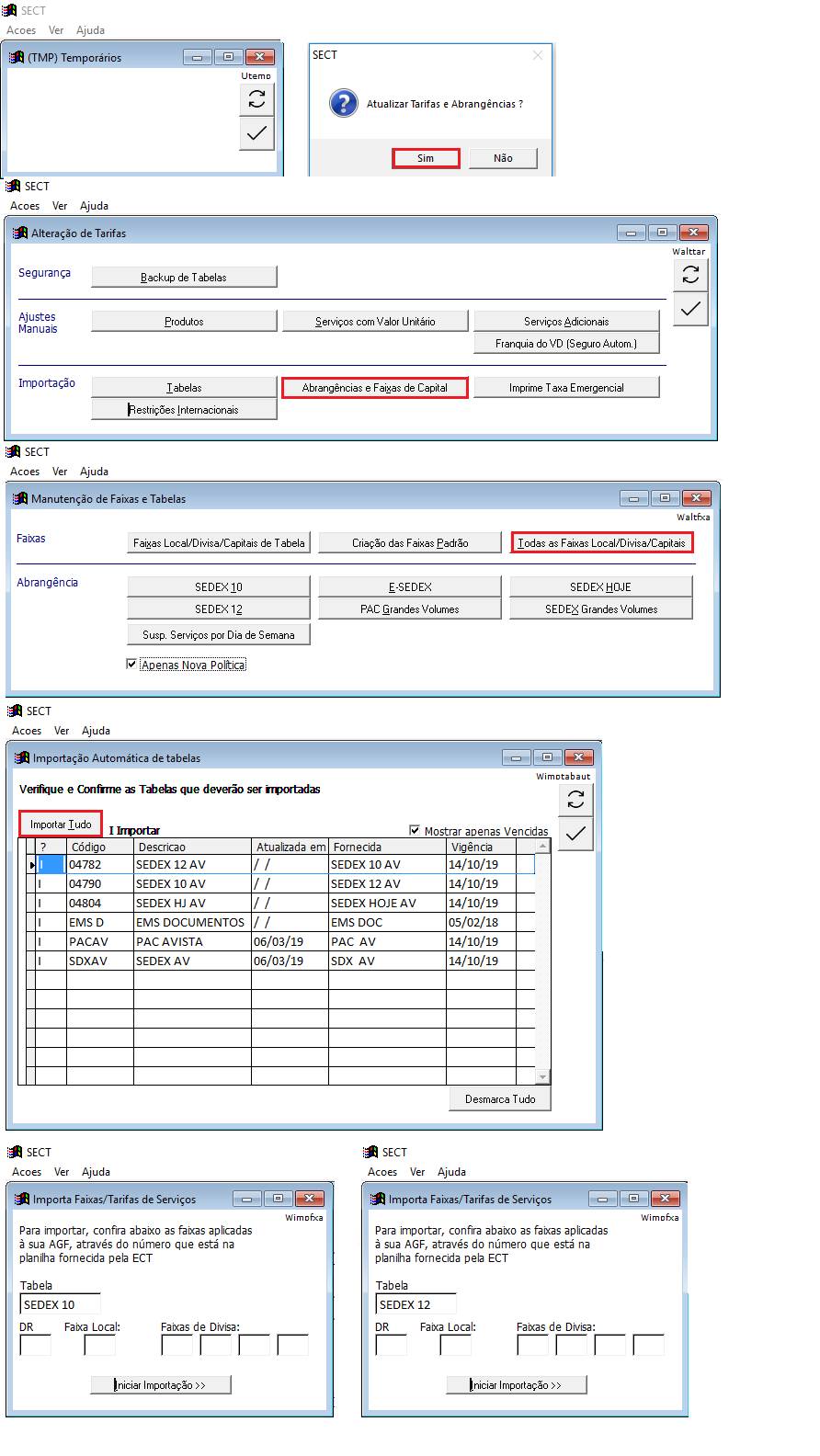Click the Vigência column header
Screen dimensions: 820x1456
481,847
